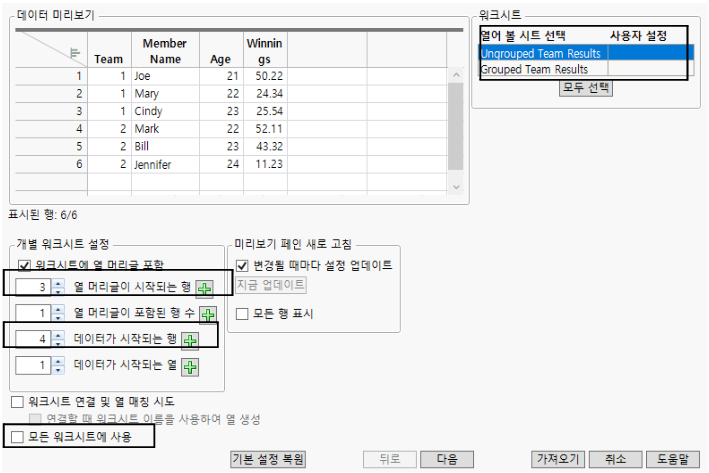Screen dimensions: 709x473
Task: Click the data table corner filter icon
Action: [75, 53]
